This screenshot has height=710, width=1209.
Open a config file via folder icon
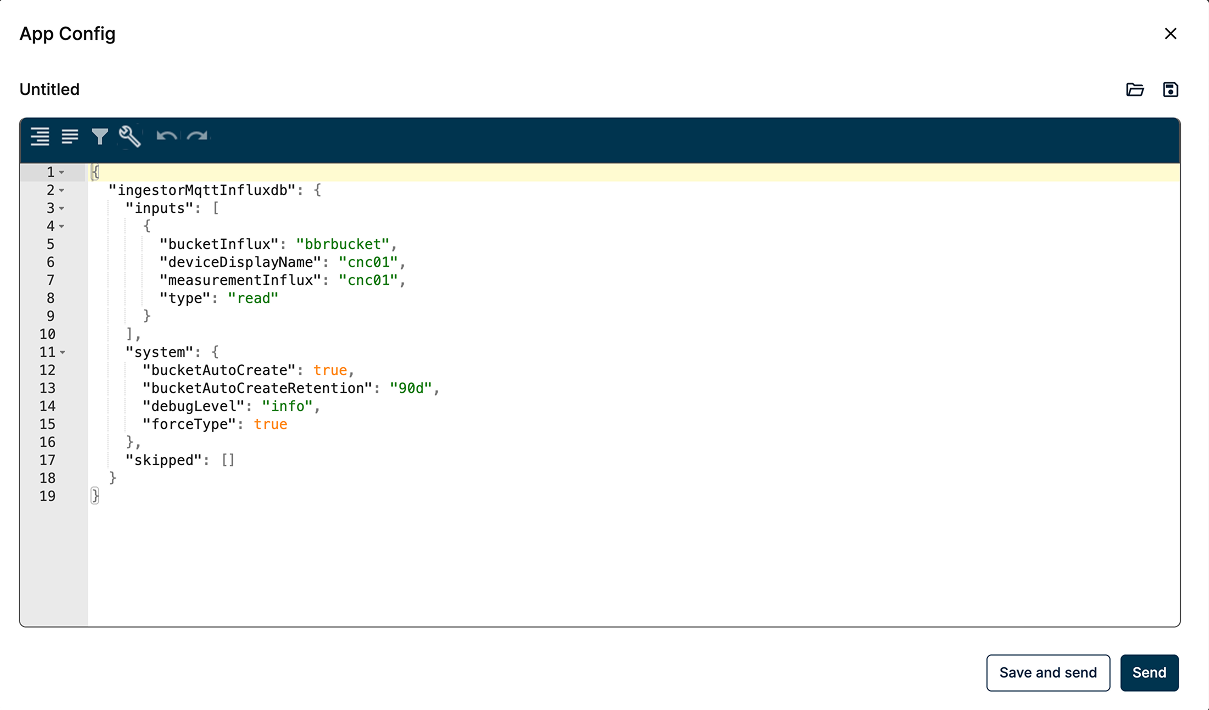1135,90
